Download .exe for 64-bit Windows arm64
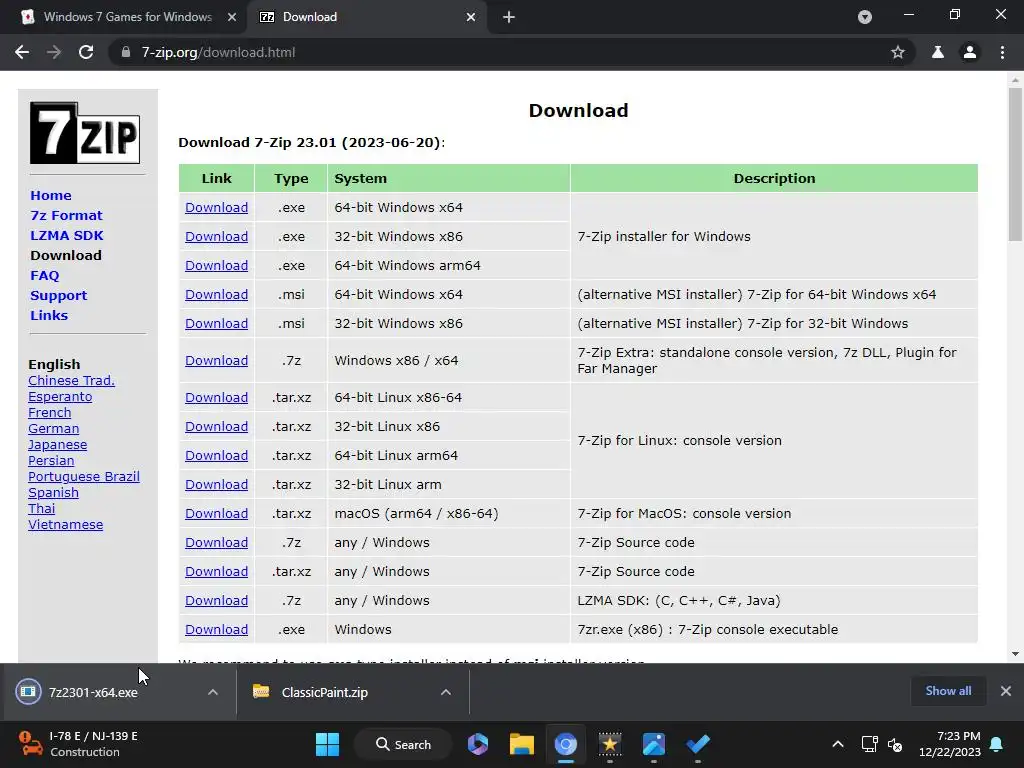 (216, 266)
